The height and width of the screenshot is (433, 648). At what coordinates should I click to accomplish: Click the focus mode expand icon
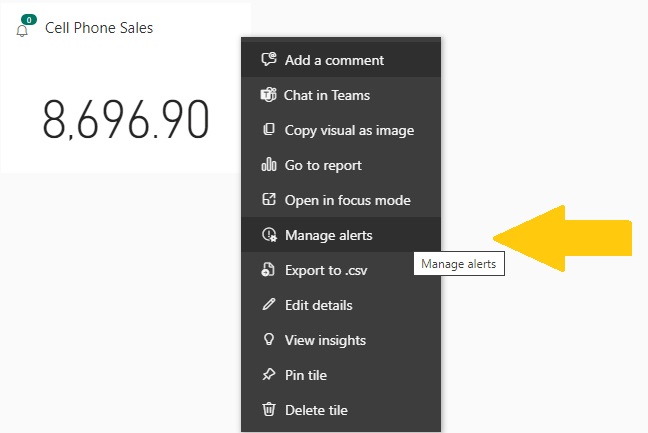269,199
